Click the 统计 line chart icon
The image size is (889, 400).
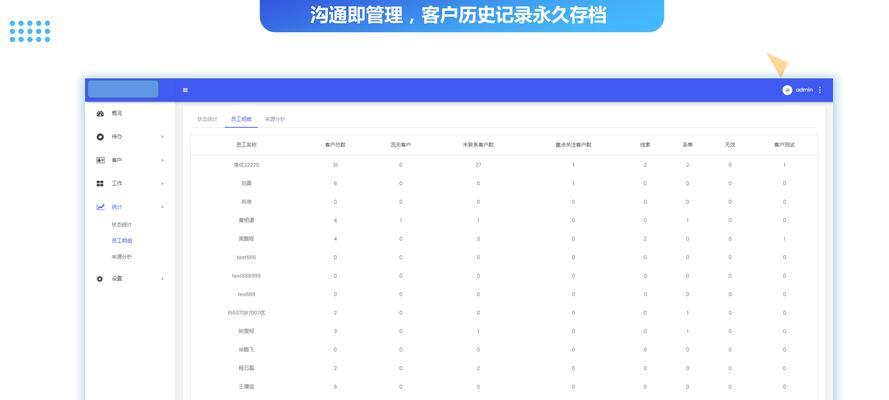[x=100, y=207]
